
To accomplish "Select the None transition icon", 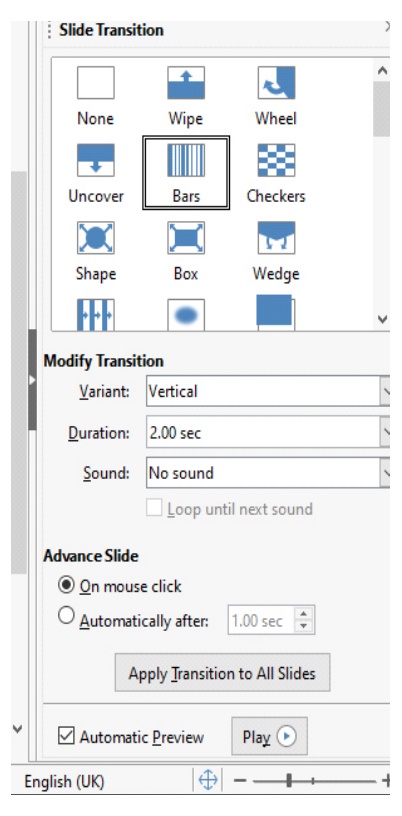I will tap(96, 83).
